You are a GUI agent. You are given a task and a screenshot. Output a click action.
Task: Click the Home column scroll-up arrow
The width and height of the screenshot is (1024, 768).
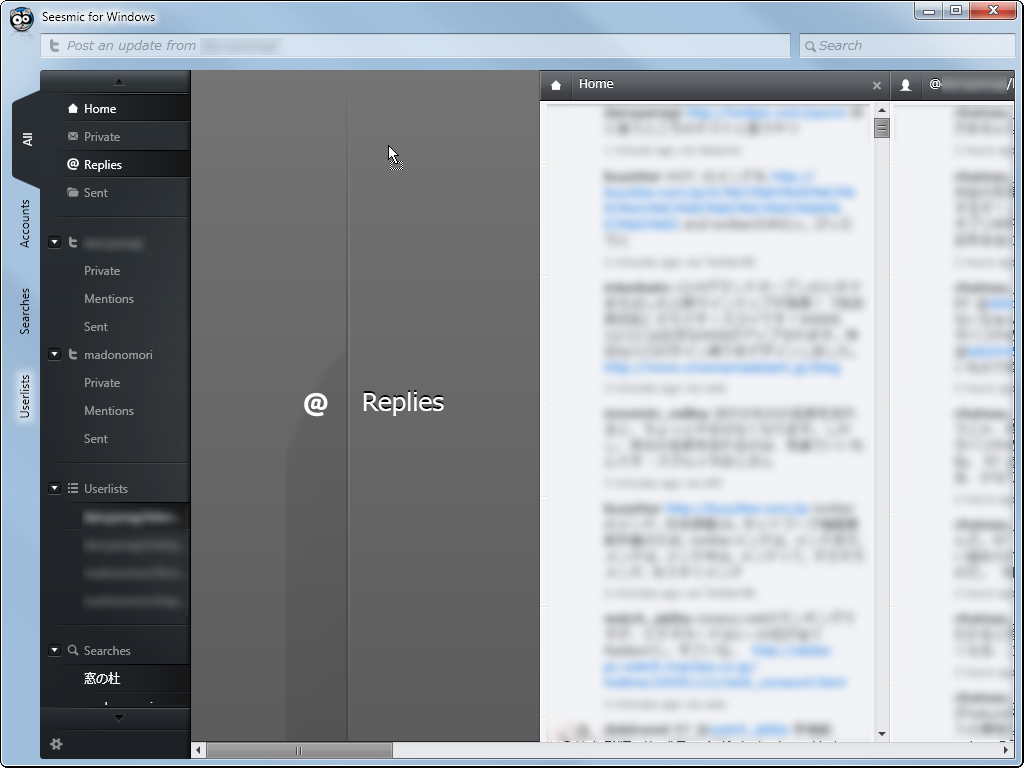coord(882,110)
